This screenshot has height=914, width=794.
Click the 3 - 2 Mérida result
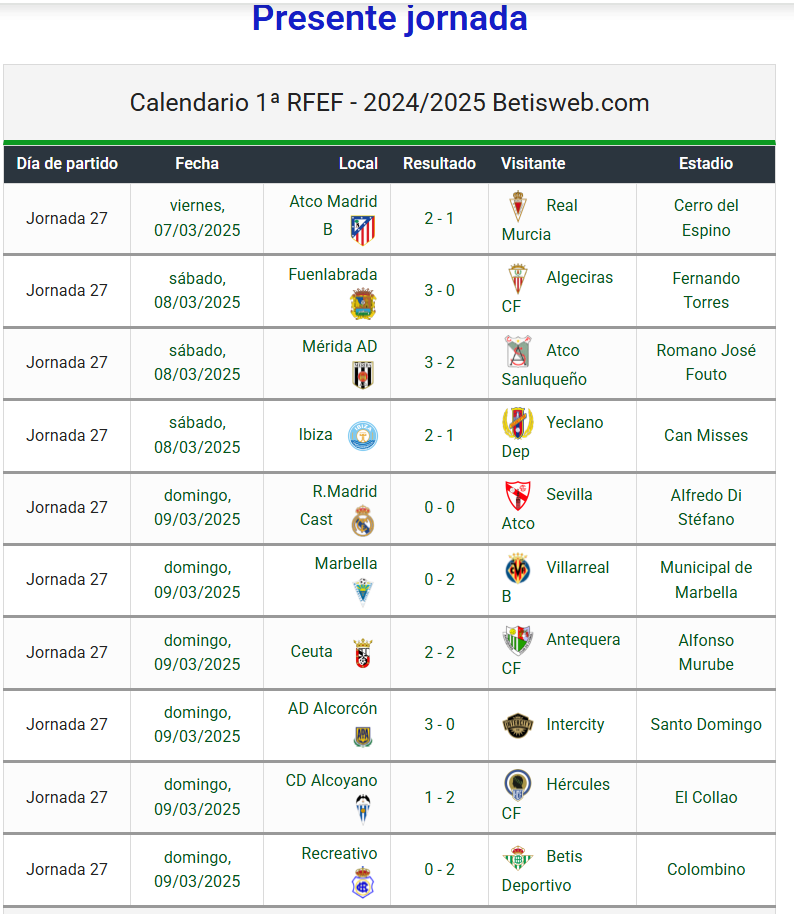[439, 363]
